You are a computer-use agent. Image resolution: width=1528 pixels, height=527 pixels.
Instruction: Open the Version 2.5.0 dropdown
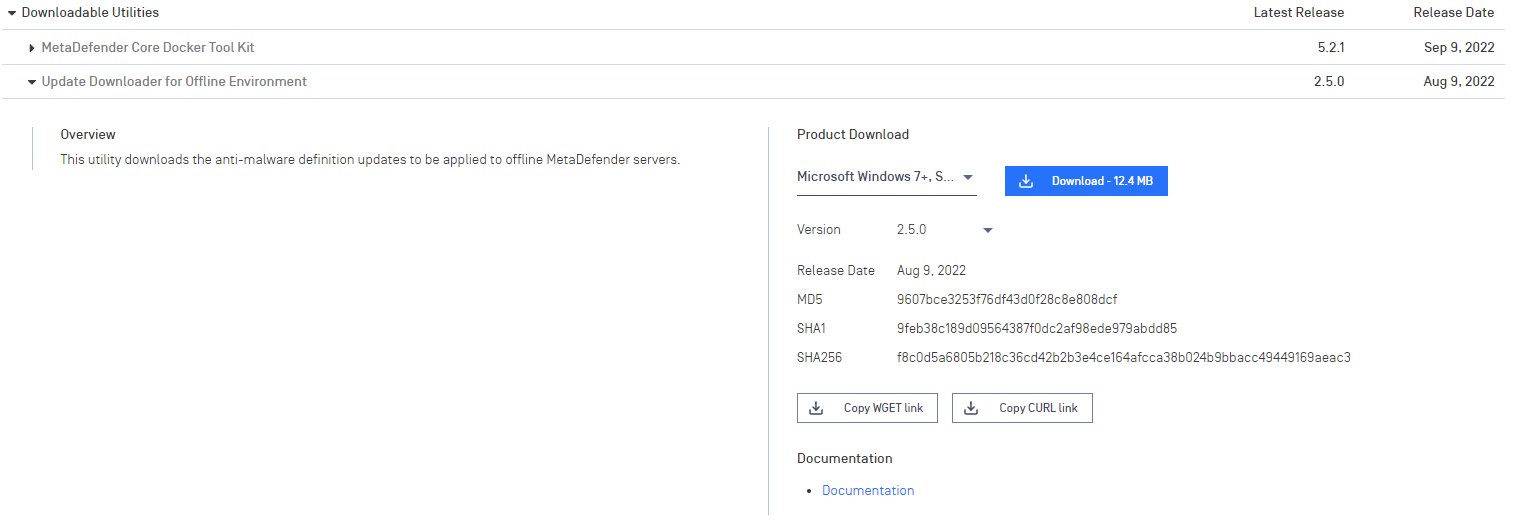(x=945, y=230)
